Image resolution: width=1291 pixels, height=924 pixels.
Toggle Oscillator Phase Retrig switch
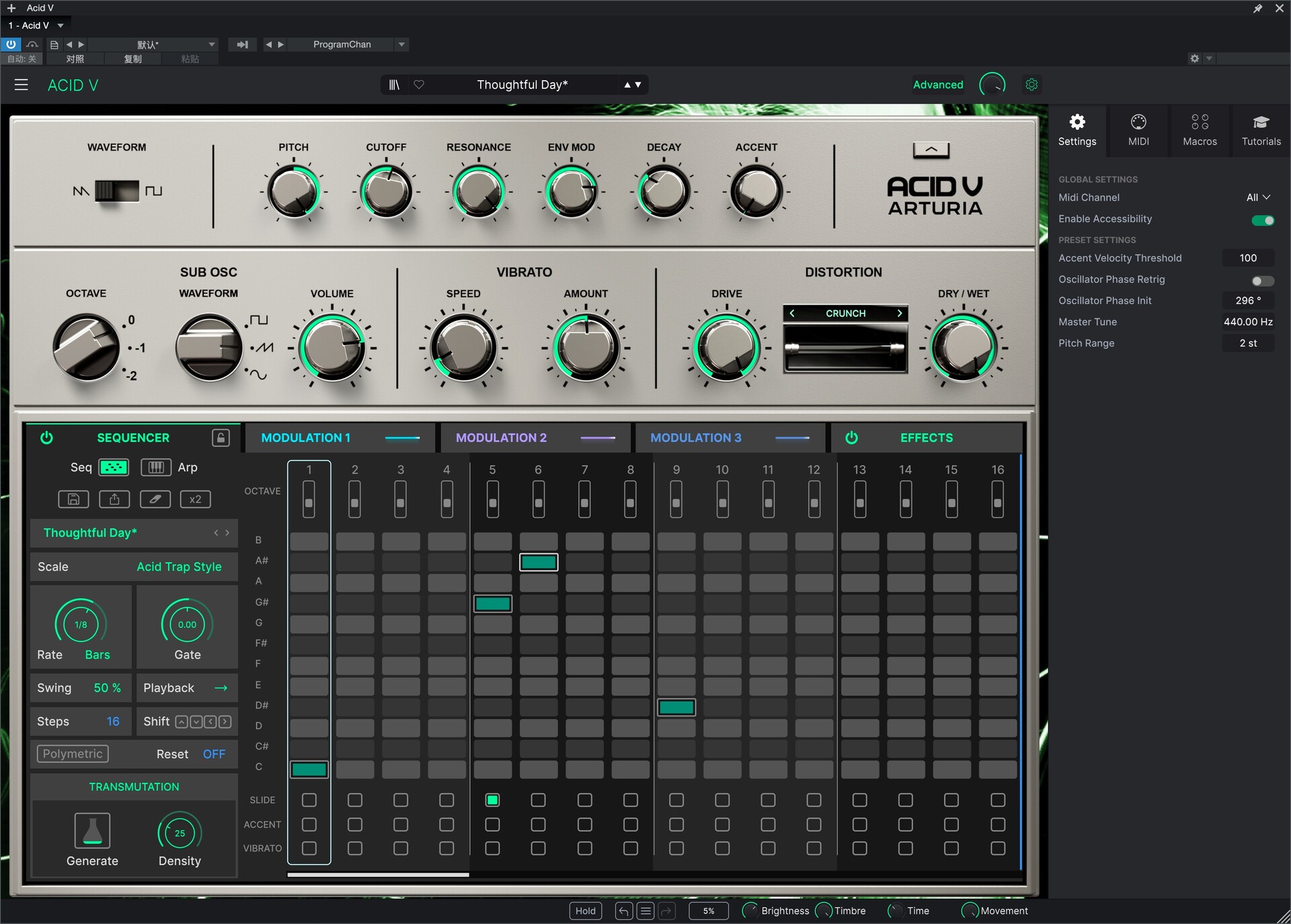click(1262, 280)
